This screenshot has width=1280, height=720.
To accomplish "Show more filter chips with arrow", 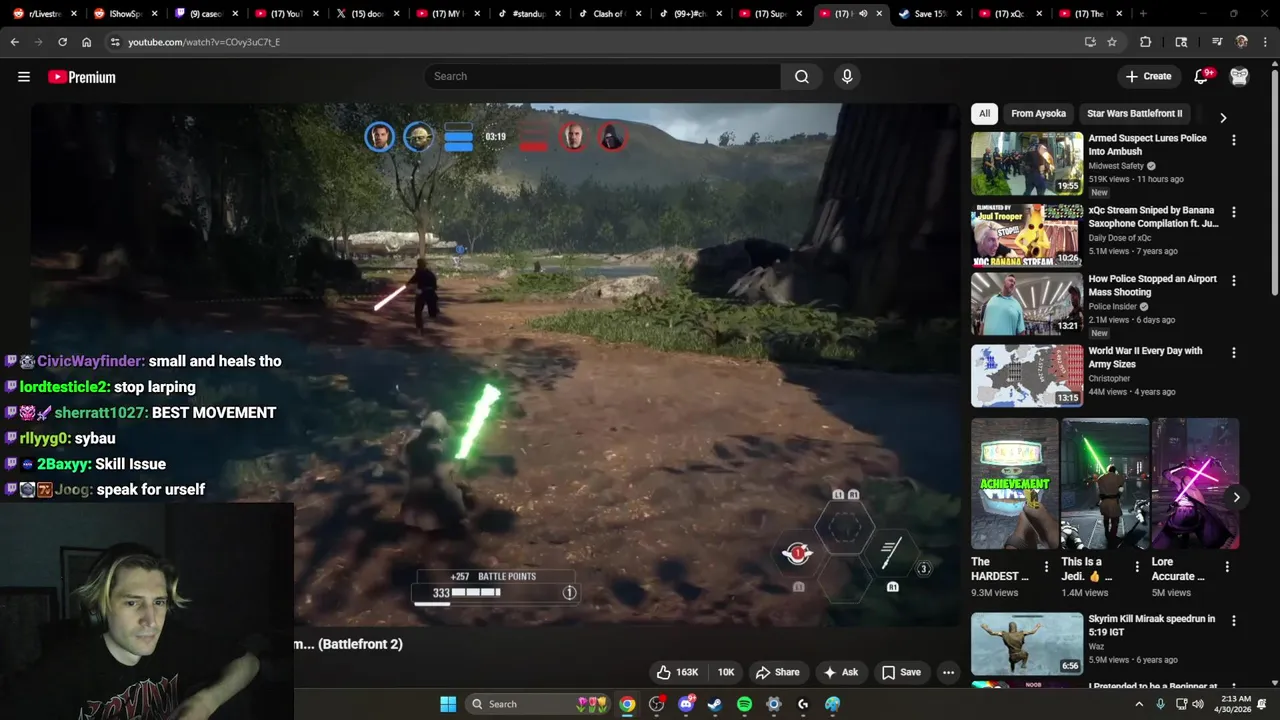I will coord(1223,117).
